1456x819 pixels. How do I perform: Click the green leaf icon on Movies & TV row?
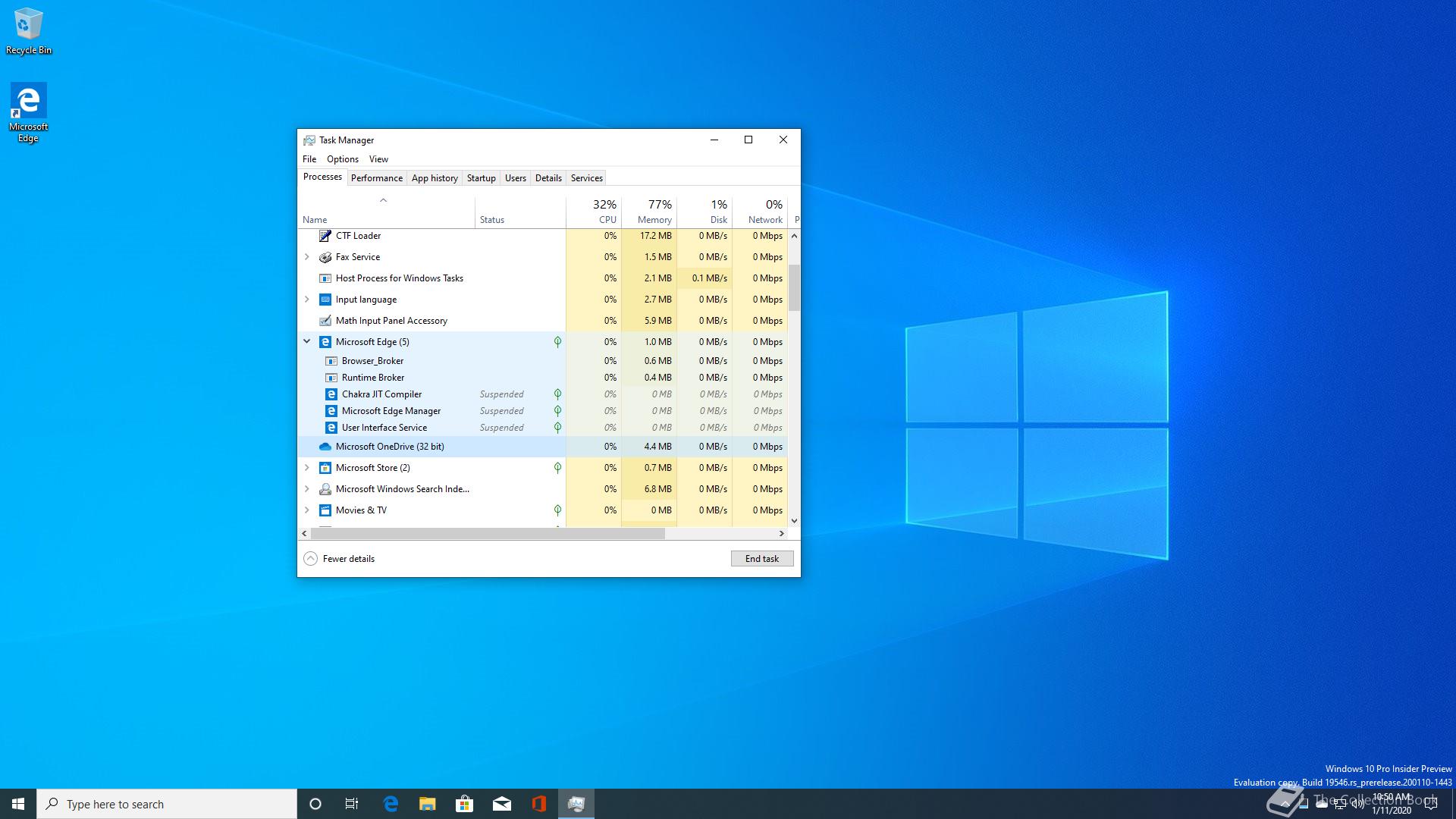point(557,510)
